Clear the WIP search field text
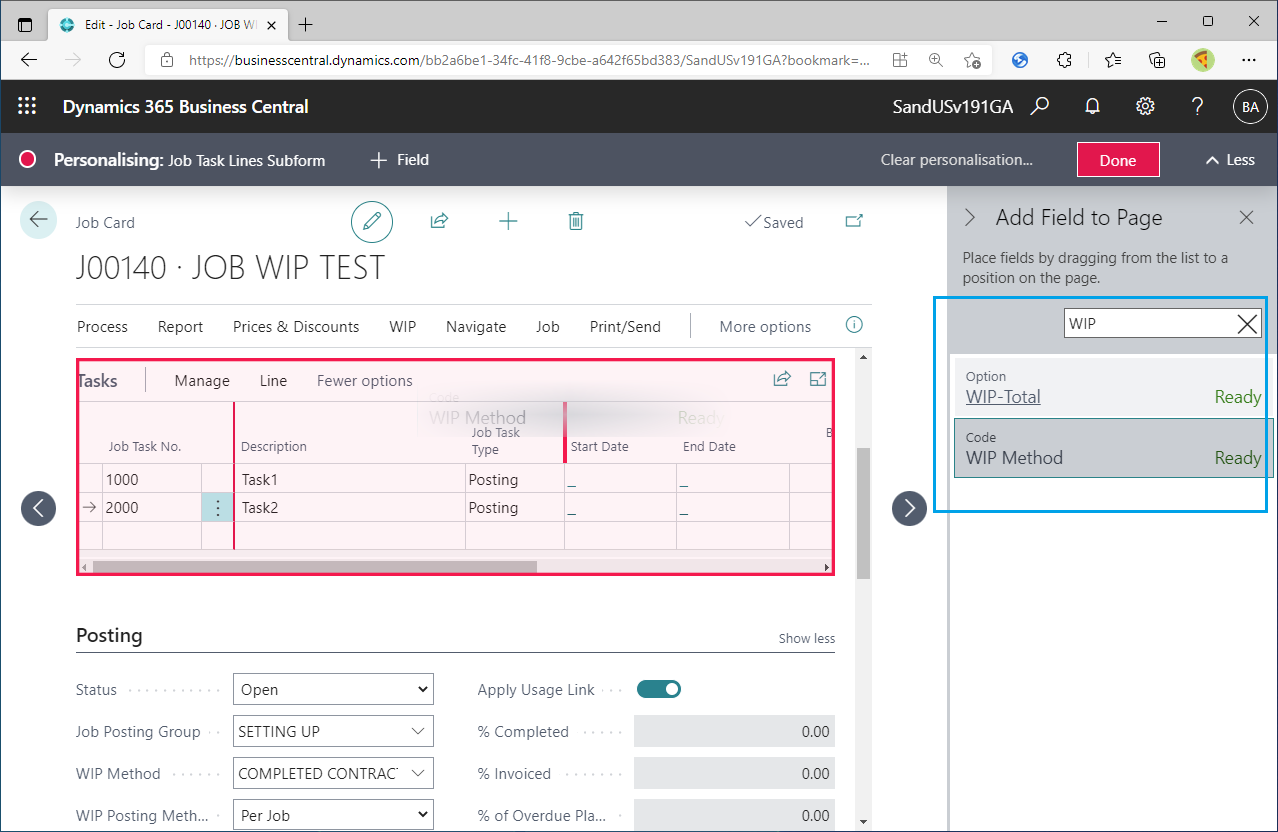This screenshot has height=832, width=1278. [x=1247, y=323]
